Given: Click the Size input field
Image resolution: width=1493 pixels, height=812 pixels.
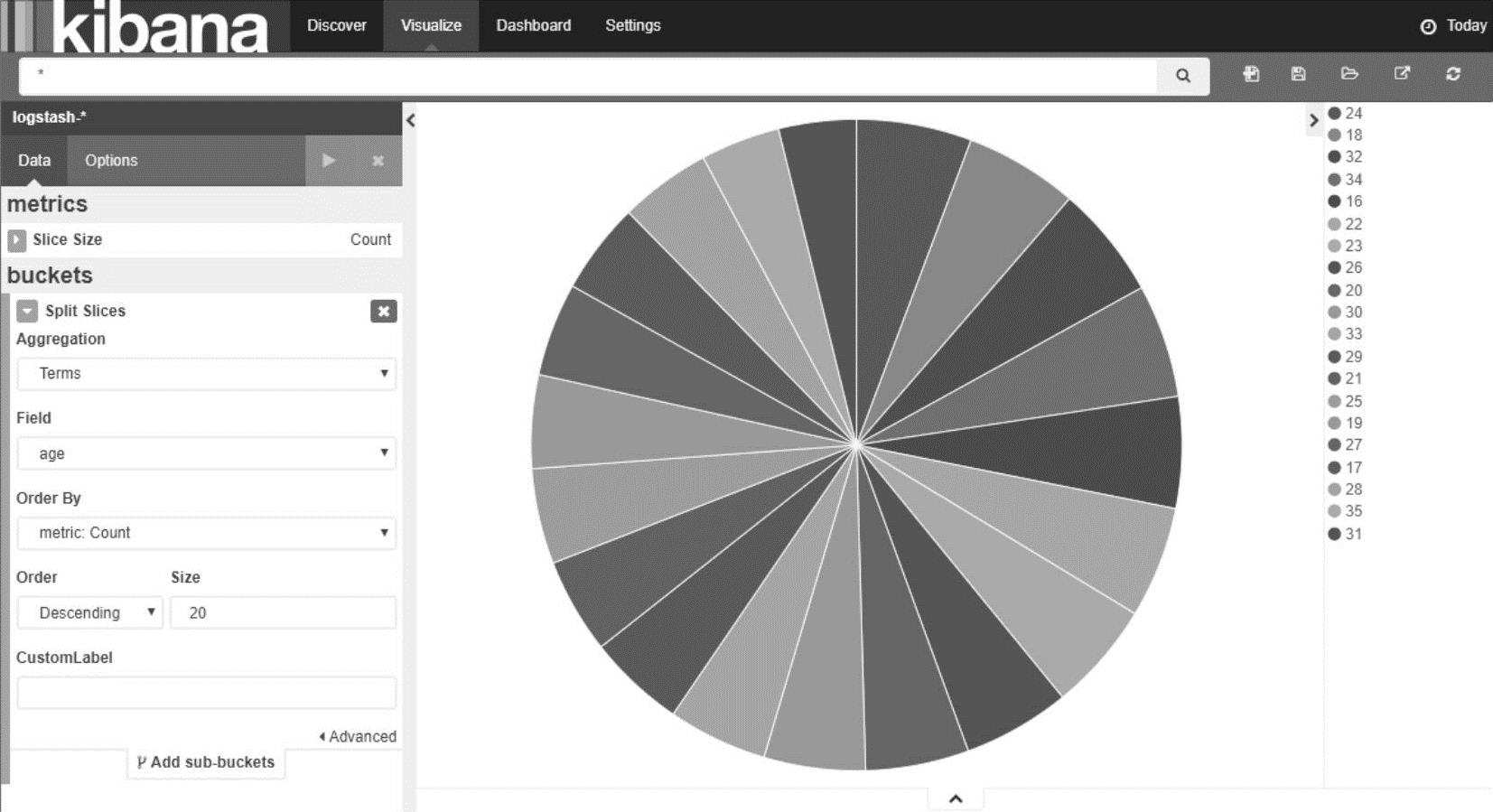Looking at the screenshot, I should tap(284, 613).
